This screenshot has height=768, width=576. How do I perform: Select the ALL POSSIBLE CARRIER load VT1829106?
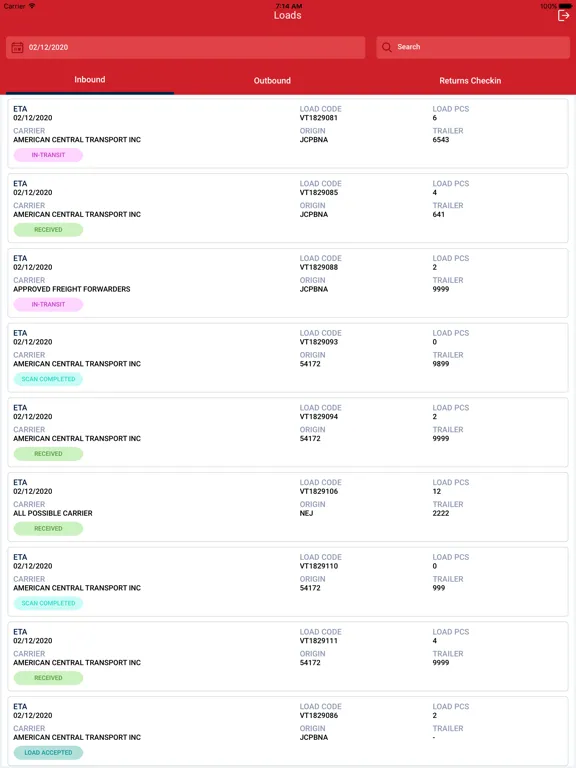click(288, 507)
